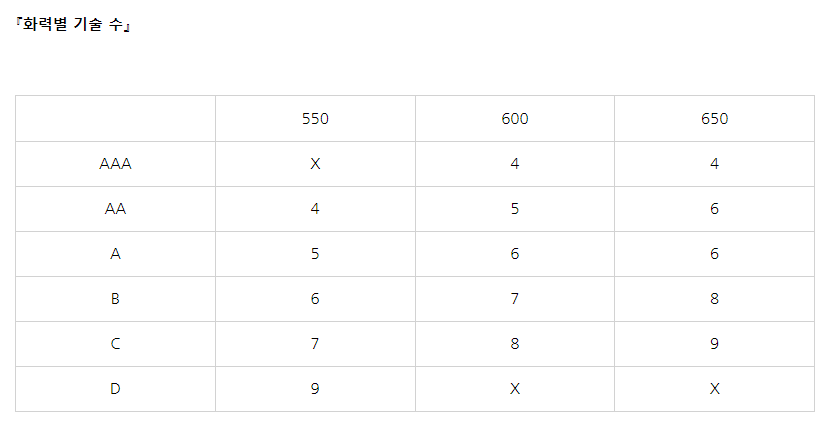
Task: Click the 600 column header cell
Action: click(515, 119)
